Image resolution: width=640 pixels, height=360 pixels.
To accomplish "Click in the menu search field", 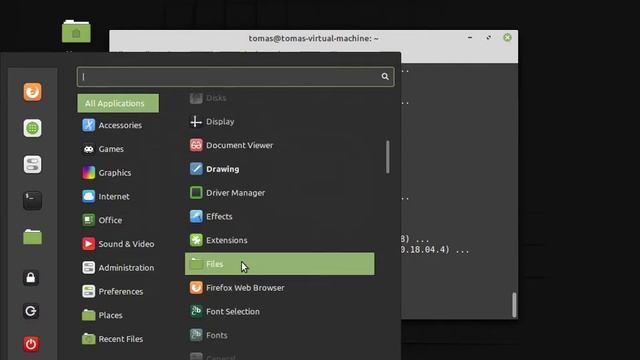I will (235, 77).
